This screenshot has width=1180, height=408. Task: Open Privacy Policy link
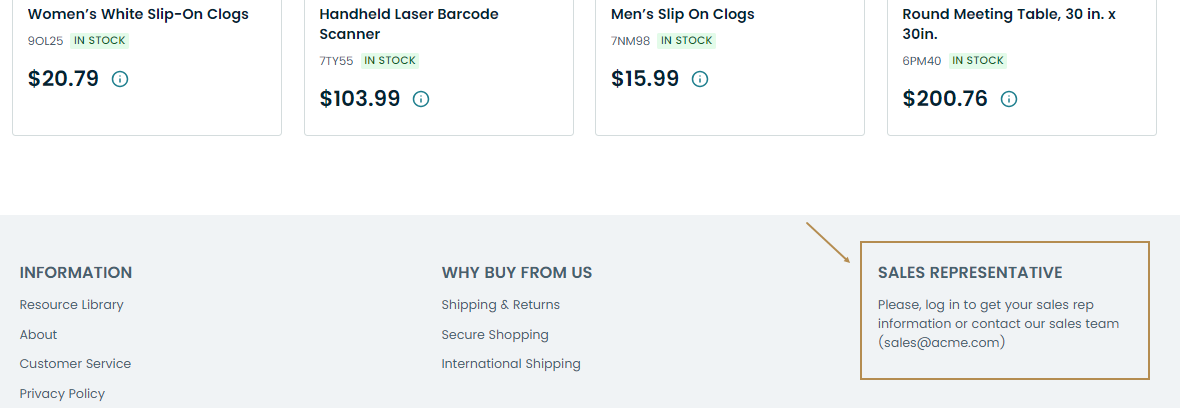click(x=62, y=394)
